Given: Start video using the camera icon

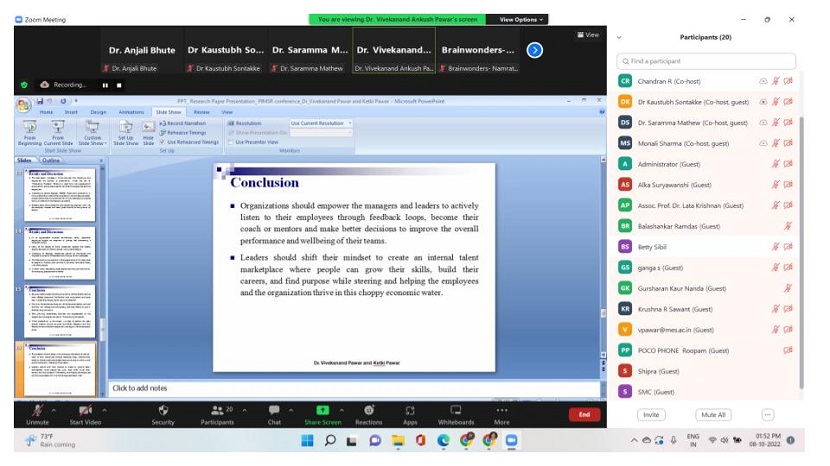Looking at the screenshot, I should click(x=85, y=411).
